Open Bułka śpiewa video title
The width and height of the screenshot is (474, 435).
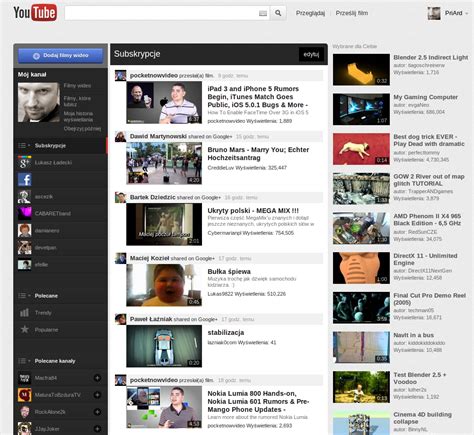pos(229,272)
